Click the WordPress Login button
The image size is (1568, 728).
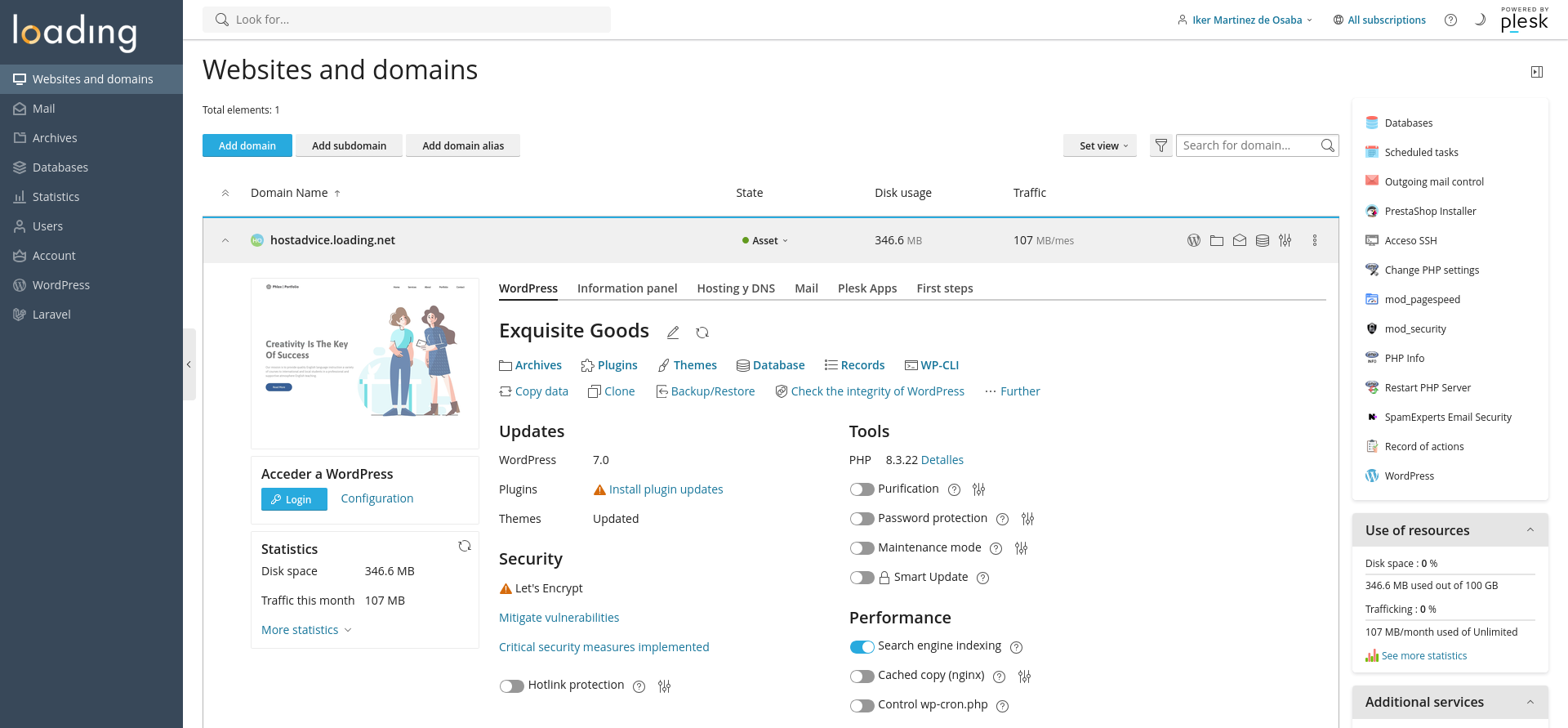coord(294,499)
